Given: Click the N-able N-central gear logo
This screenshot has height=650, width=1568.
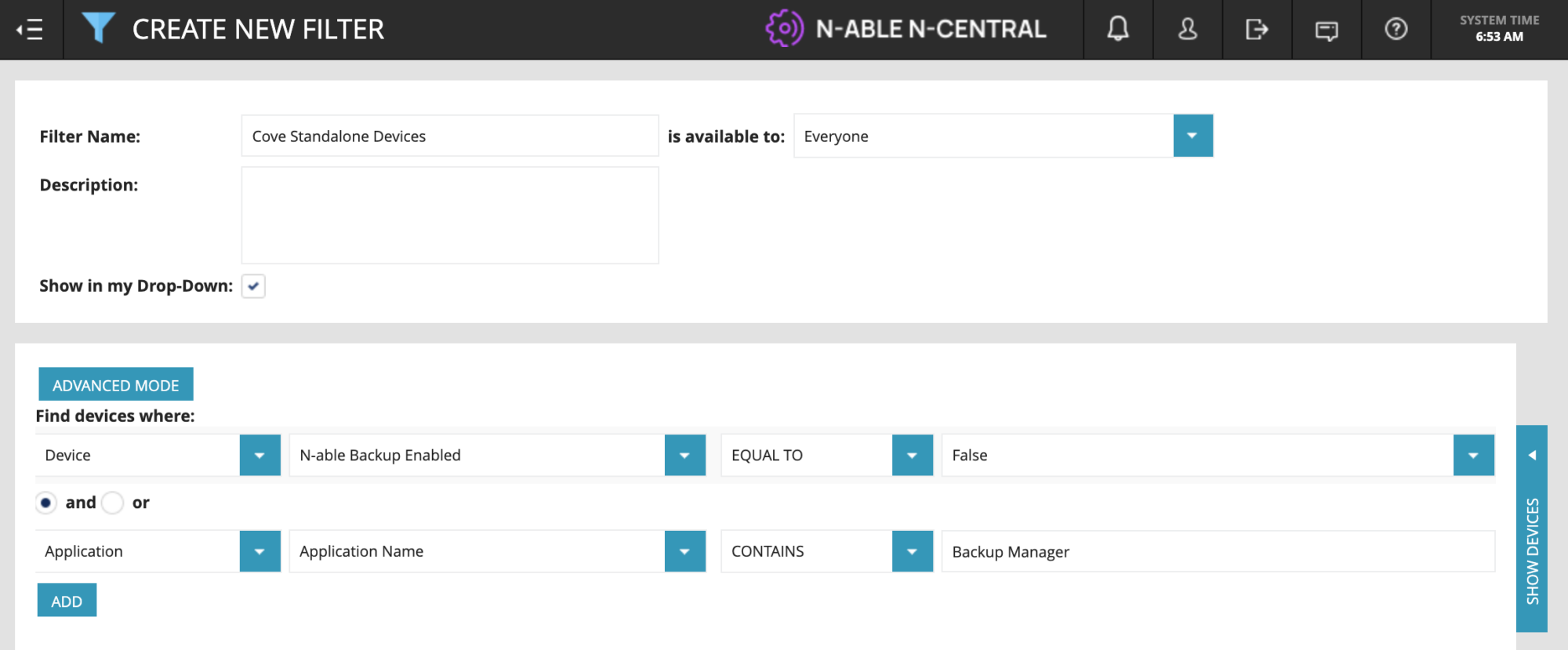Looking at the screenshot, I should tap(784, 29).
